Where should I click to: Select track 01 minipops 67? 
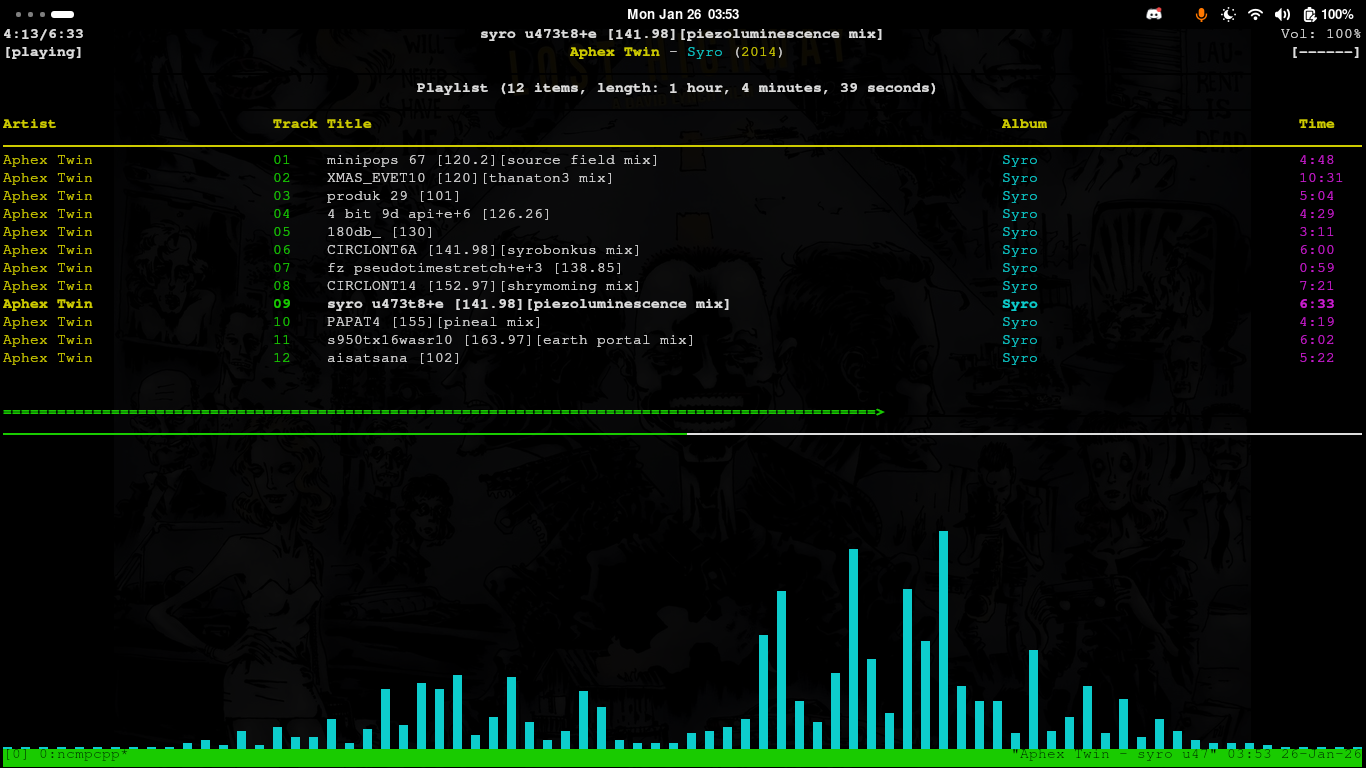(x=492, y=160)
